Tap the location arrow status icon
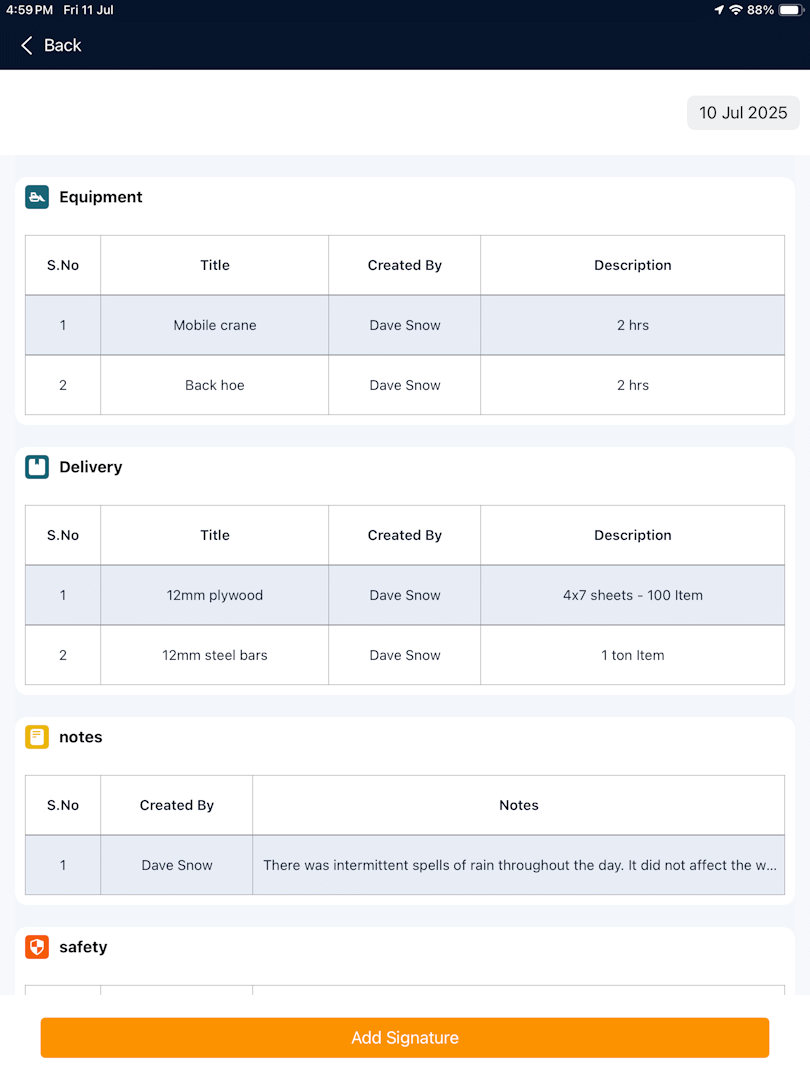This screenshot has height=1080, width=810. [719, 10]
